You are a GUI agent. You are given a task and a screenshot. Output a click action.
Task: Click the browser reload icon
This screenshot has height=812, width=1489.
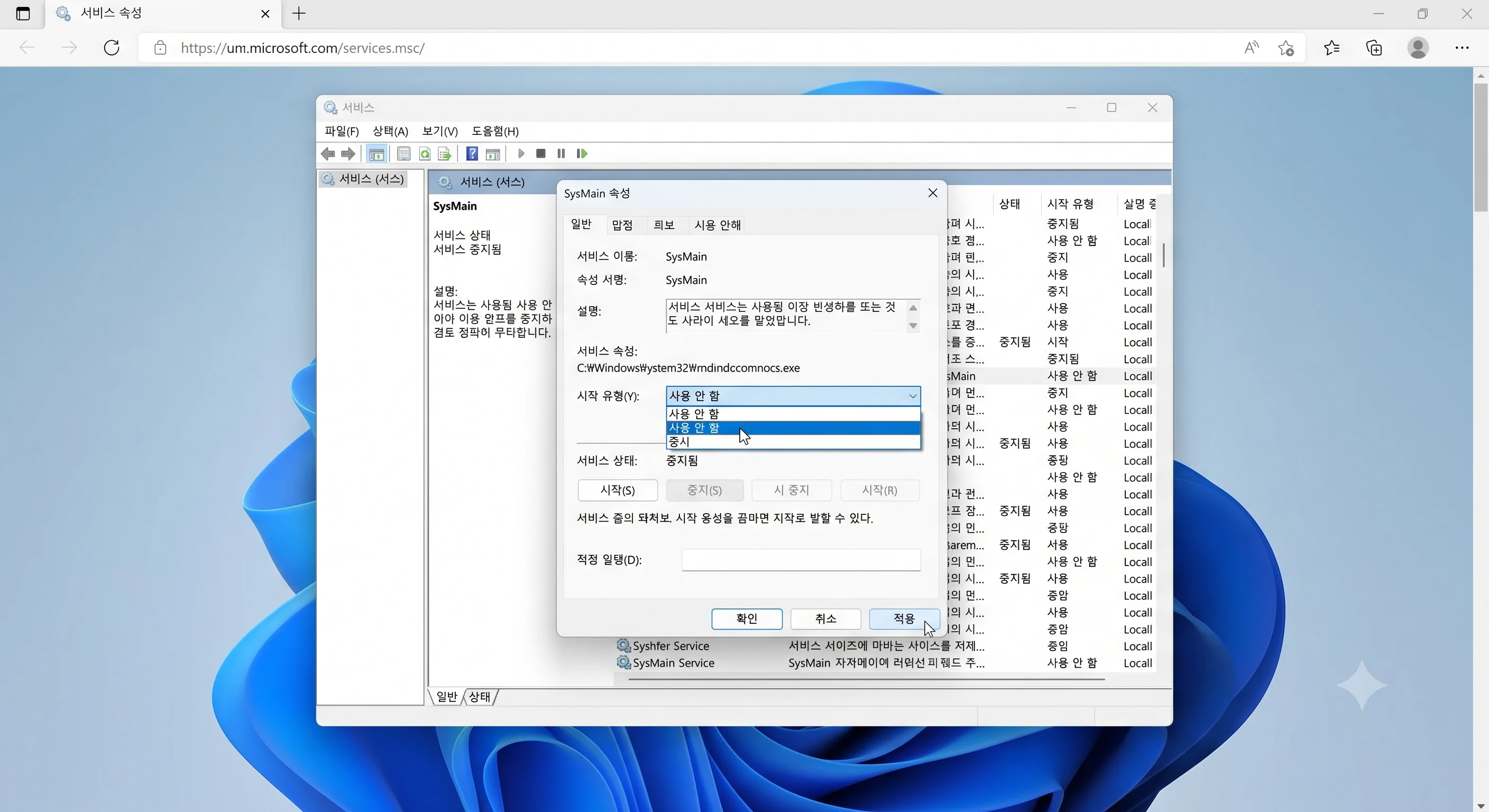pyautogui.click(x=112, y=48)
